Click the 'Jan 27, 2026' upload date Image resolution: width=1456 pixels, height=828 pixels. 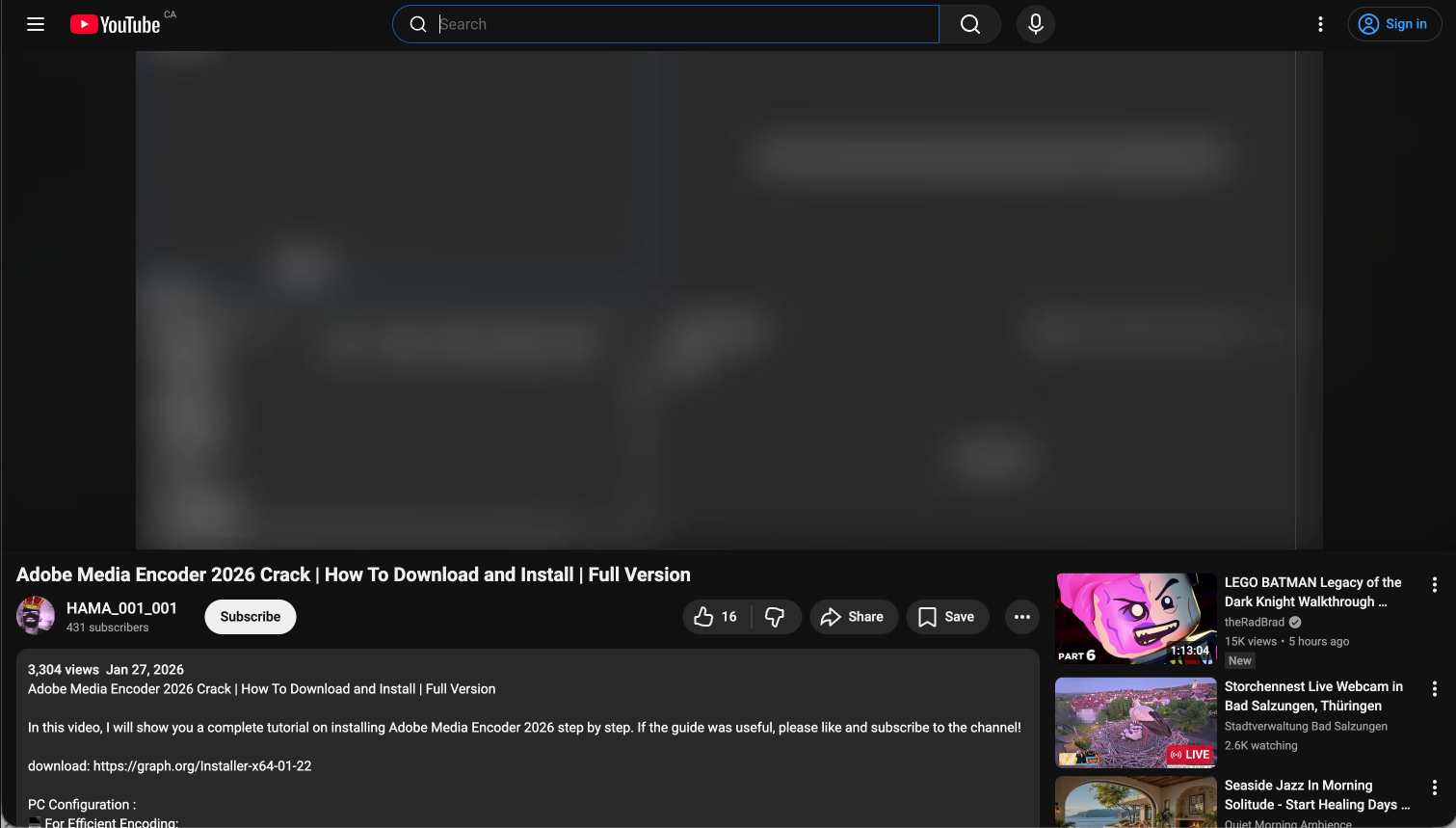pyautogui.click(x=145, y=670)
